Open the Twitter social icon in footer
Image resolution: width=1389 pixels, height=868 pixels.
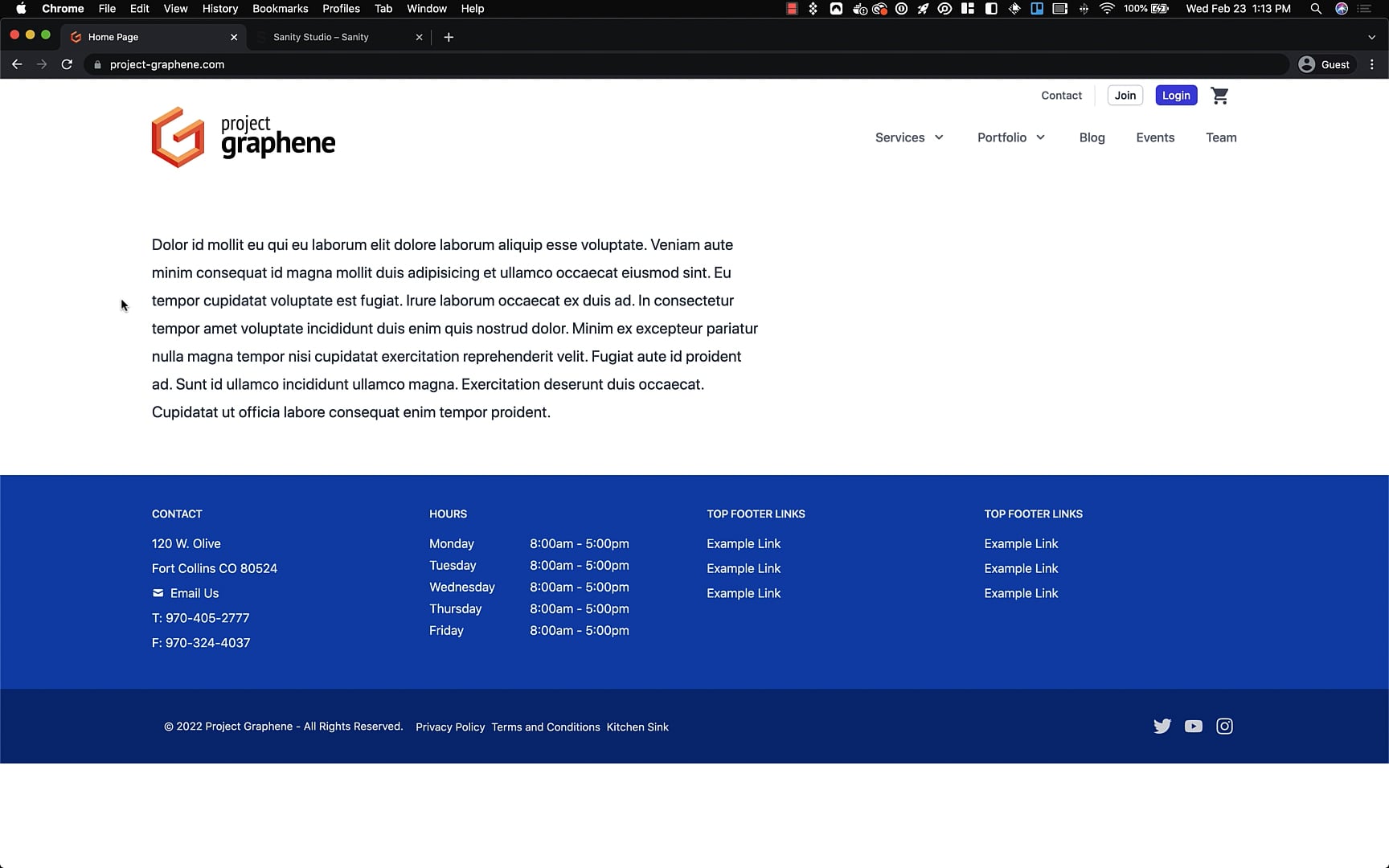tap(1162, 727)
